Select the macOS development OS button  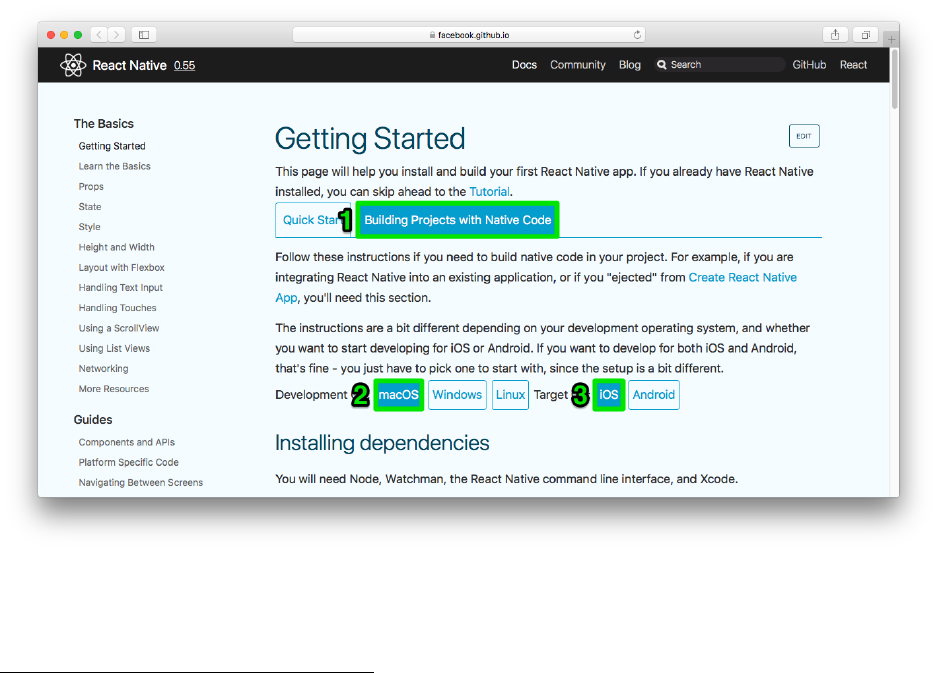[x=399, y=394]
